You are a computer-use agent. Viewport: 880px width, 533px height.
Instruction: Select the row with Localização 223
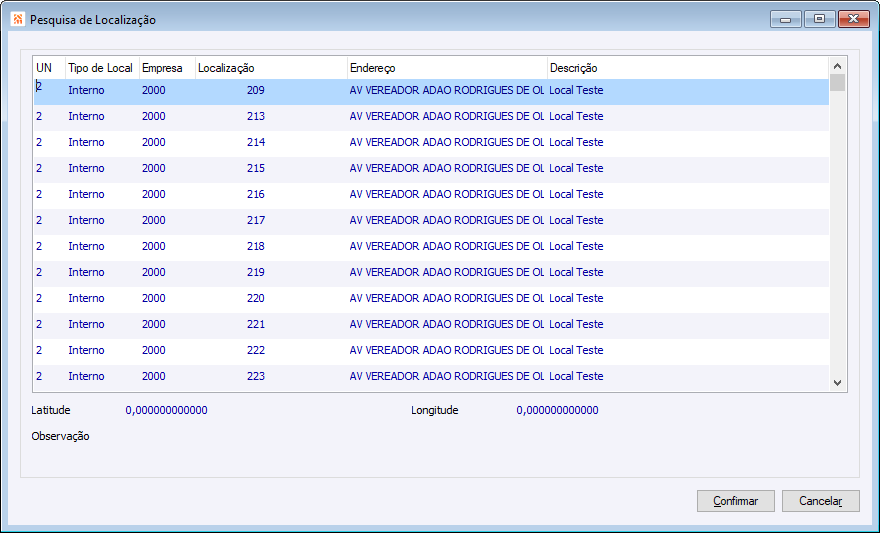(x=431, y=376)
